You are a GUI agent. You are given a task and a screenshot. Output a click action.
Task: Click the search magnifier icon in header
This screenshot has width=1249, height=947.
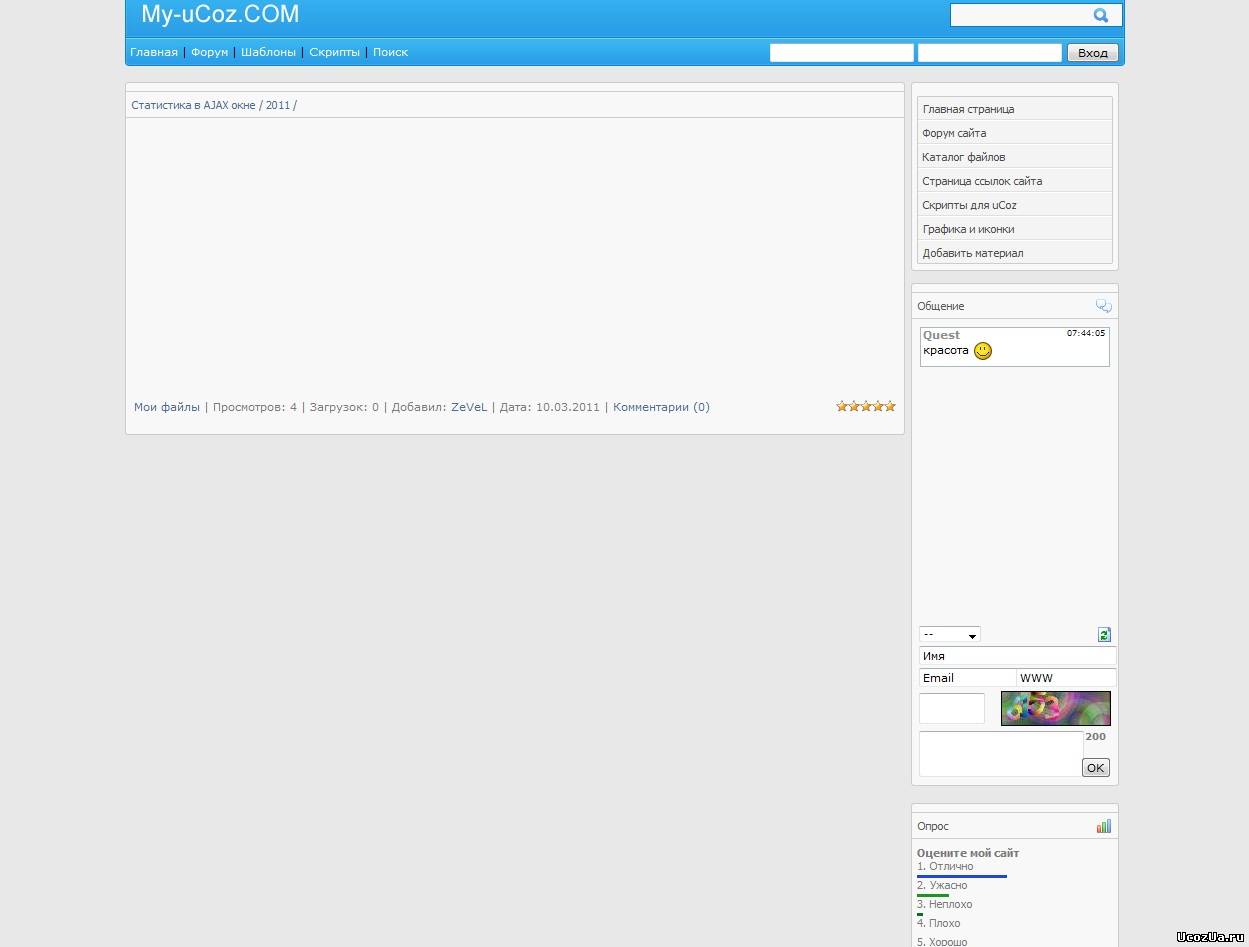pyautogui.click(x=1101, y=15)
